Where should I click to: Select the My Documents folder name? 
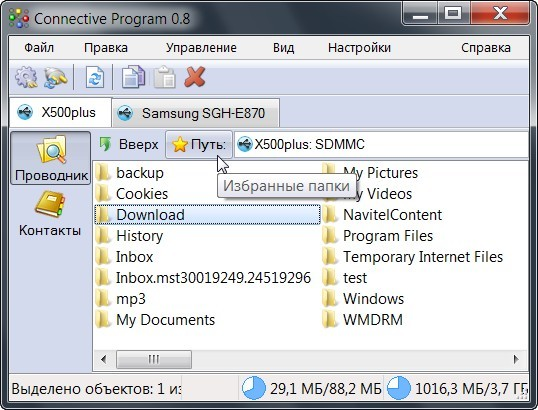tap(165, 320)
